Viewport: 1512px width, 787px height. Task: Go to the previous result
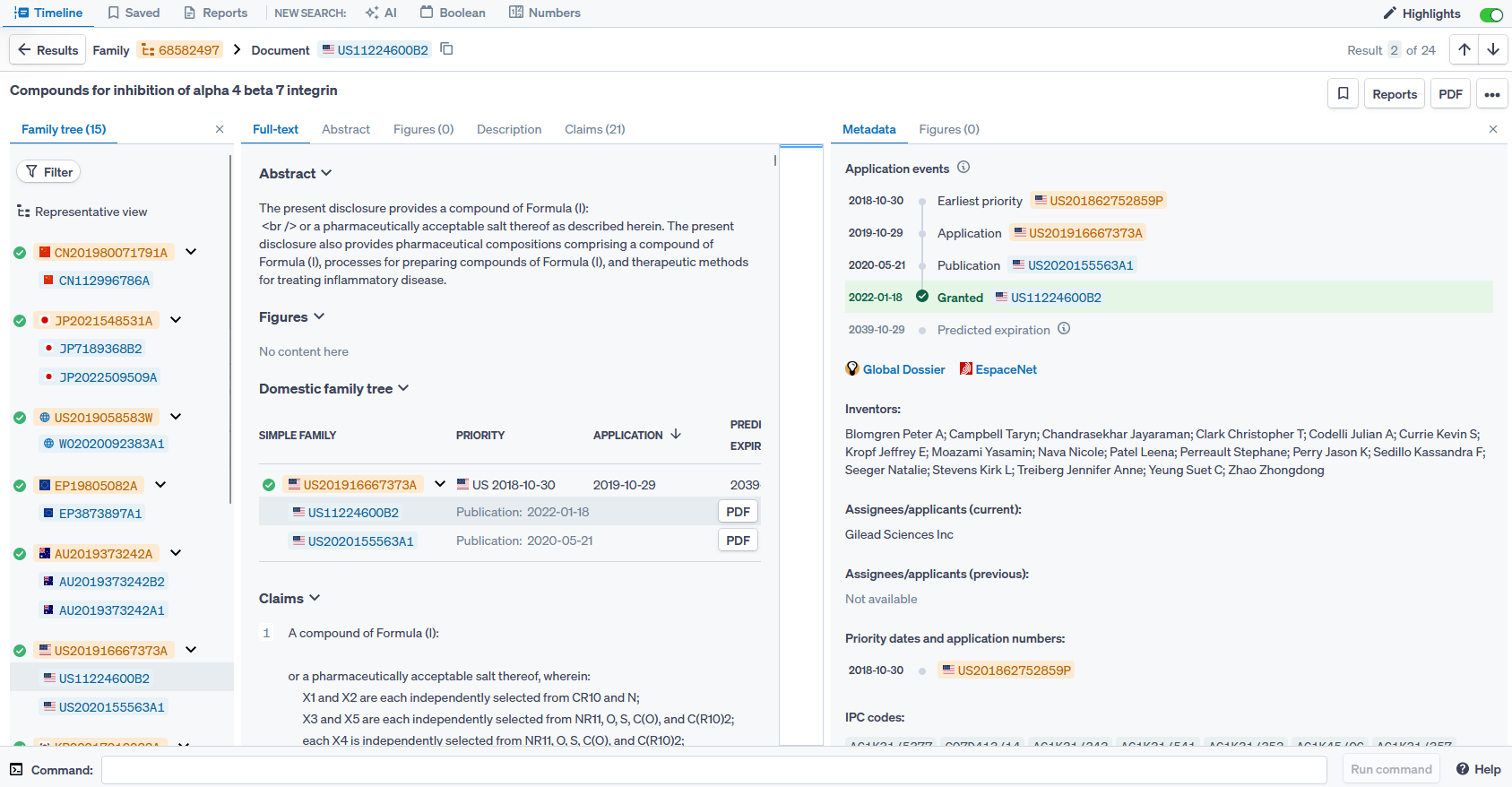[x=1464, y=50]
